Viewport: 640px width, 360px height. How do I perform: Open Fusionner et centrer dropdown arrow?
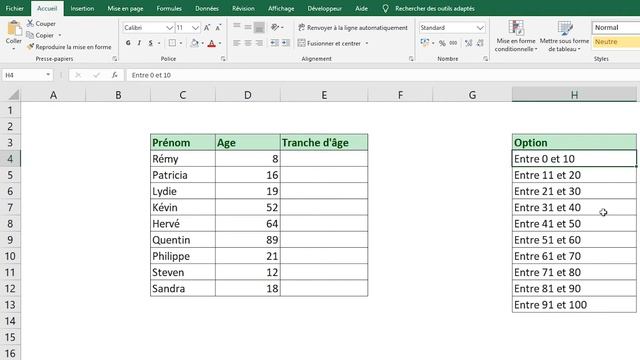pos(367,43)
